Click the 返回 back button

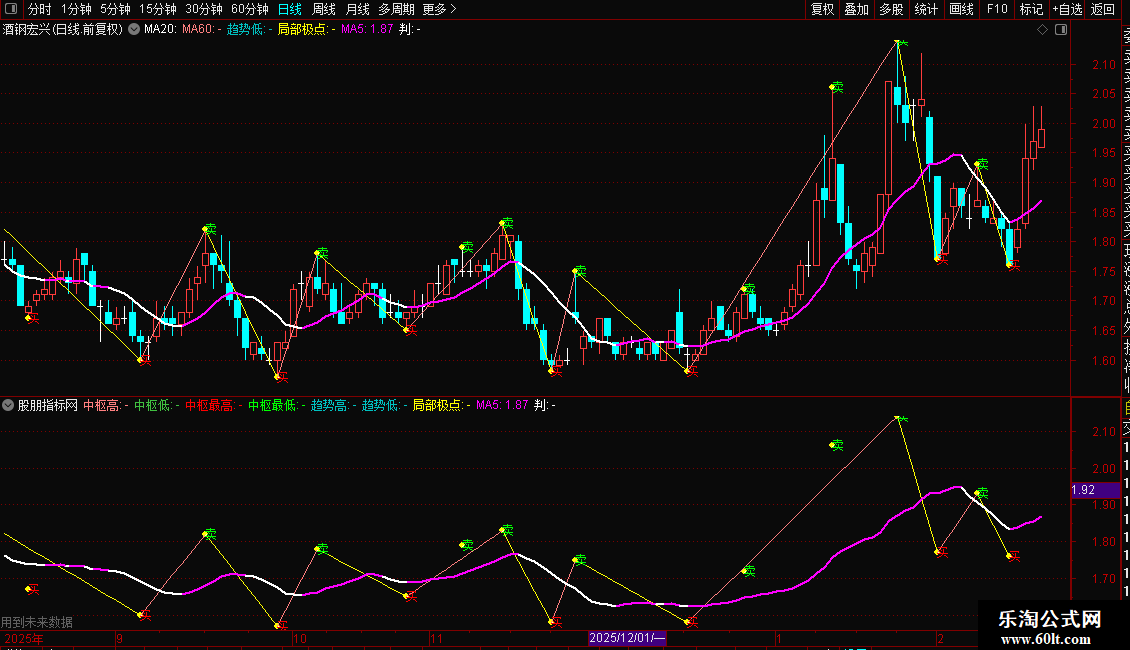[x=1103, y=9]
